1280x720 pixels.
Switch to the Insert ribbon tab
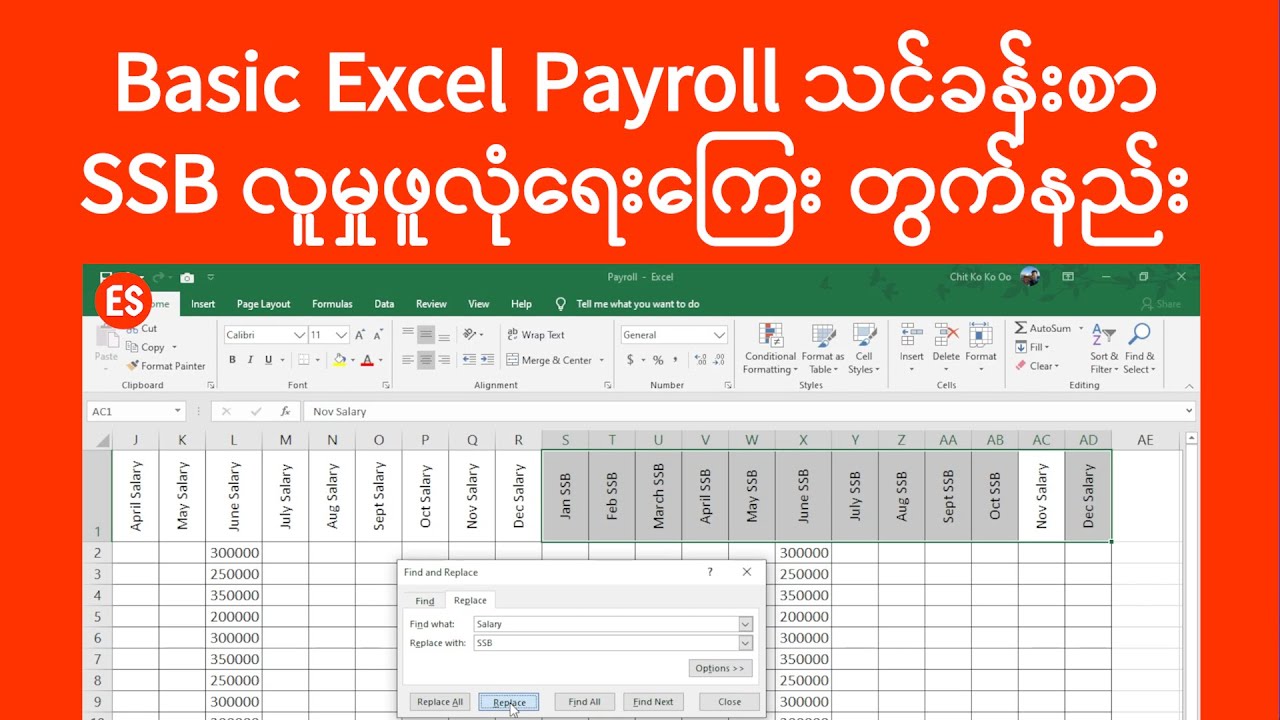coord(203,304)
